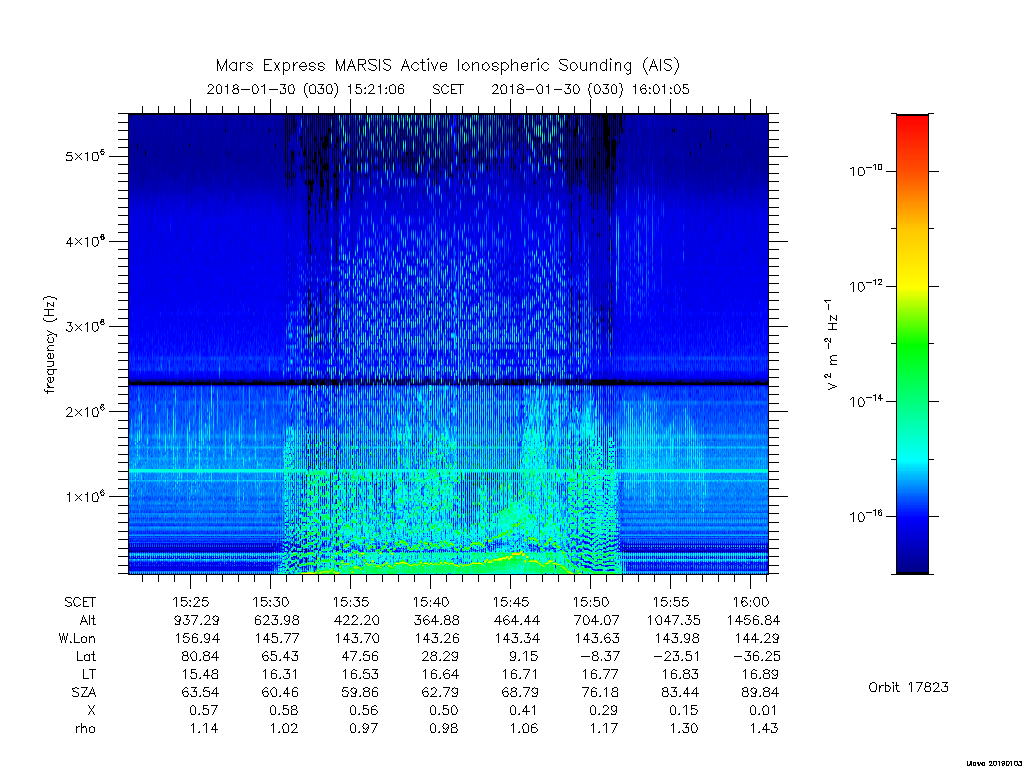The image size is (1024, 768).
Task: Click the 10⁻¹² color bar label
Action: (x=865, y=286)
